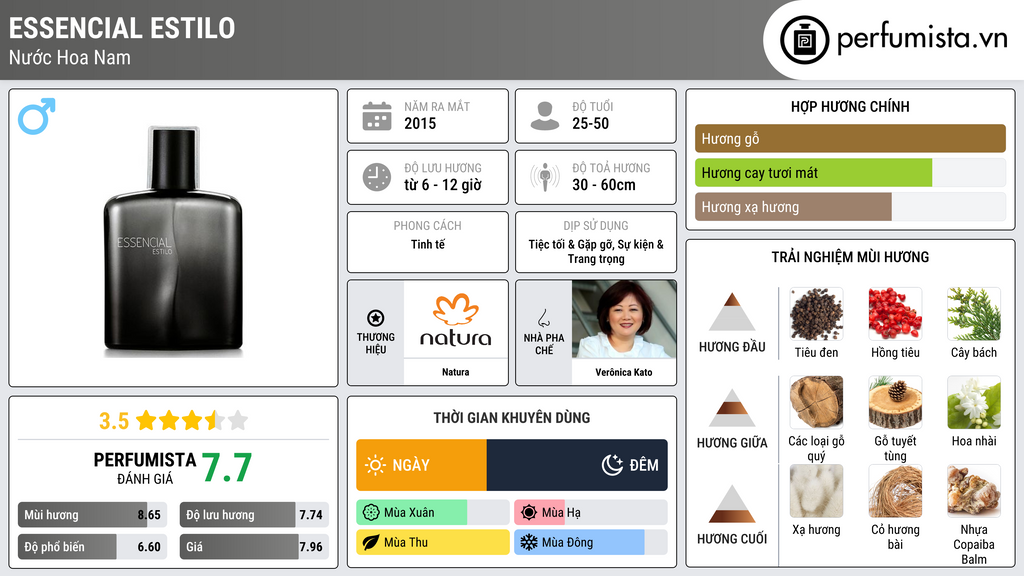Image resolution: width=1024 pixels, height=576 pixels.
Task: Click the Tiệc tối & Gặp gỡ occasion text
Action: click(x=596, y=251)
